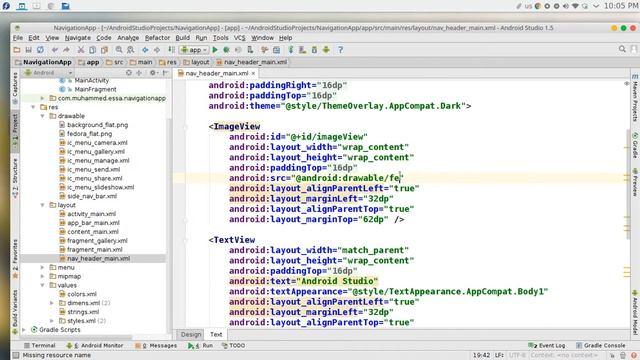Open the File menu
This screenshot has height=360, width=640.
click(18, 38)
